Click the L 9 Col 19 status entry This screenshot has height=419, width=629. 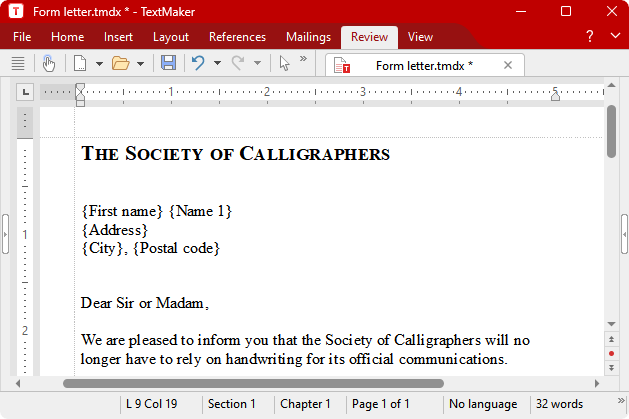(x=152, y=404)
